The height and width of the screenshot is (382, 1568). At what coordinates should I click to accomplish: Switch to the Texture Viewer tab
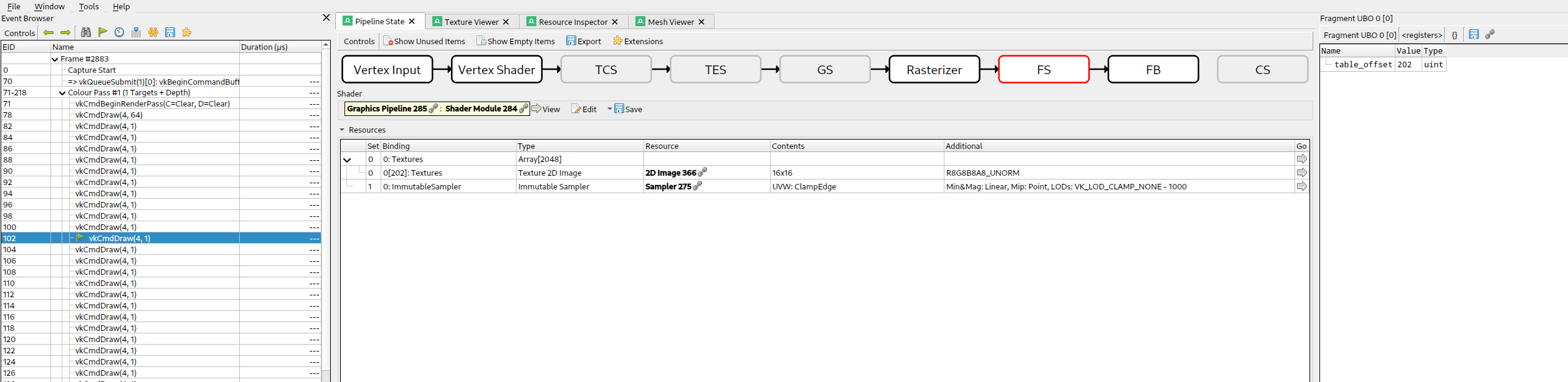click(471, 22)
